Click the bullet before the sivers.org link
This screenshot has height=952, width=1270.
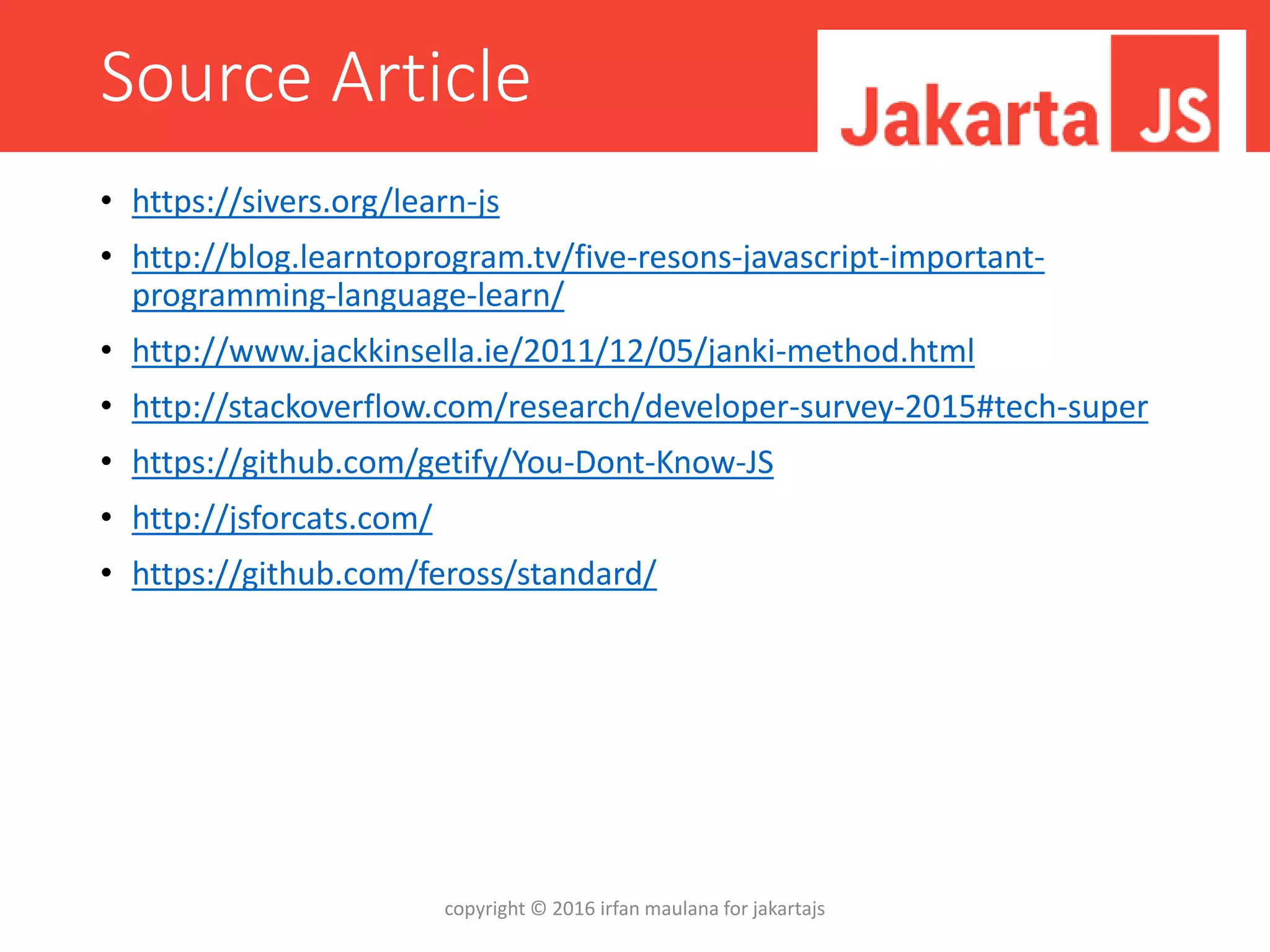click(107, 200)
